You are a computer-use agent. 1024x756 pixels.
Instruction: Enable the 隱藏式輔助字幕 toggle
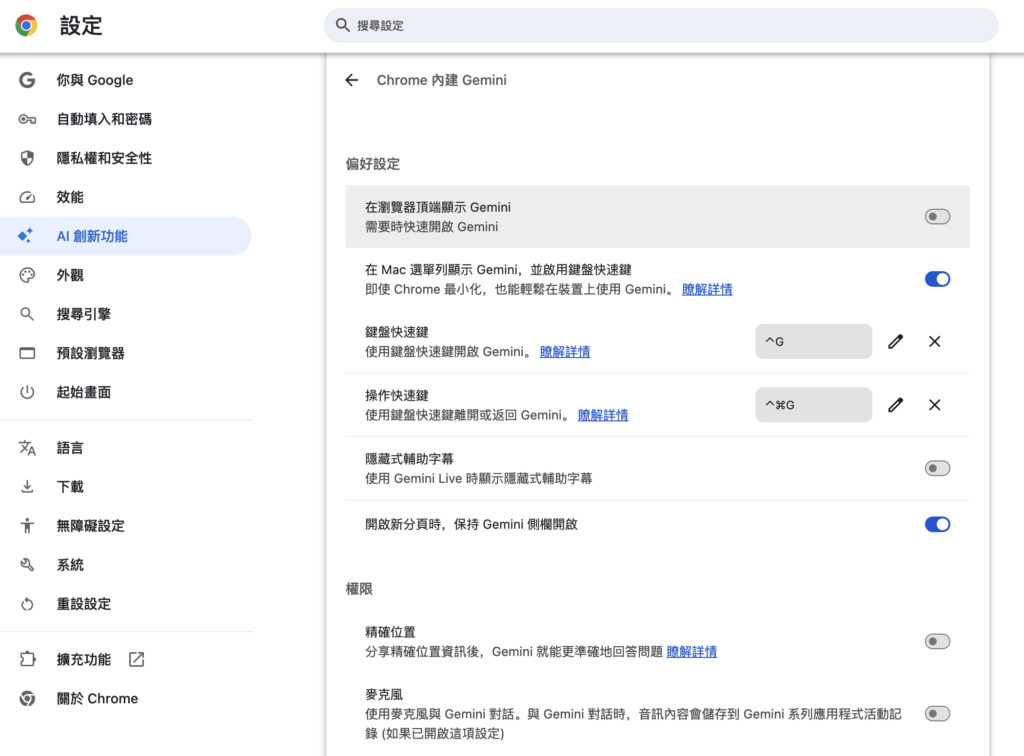(937, 468)
